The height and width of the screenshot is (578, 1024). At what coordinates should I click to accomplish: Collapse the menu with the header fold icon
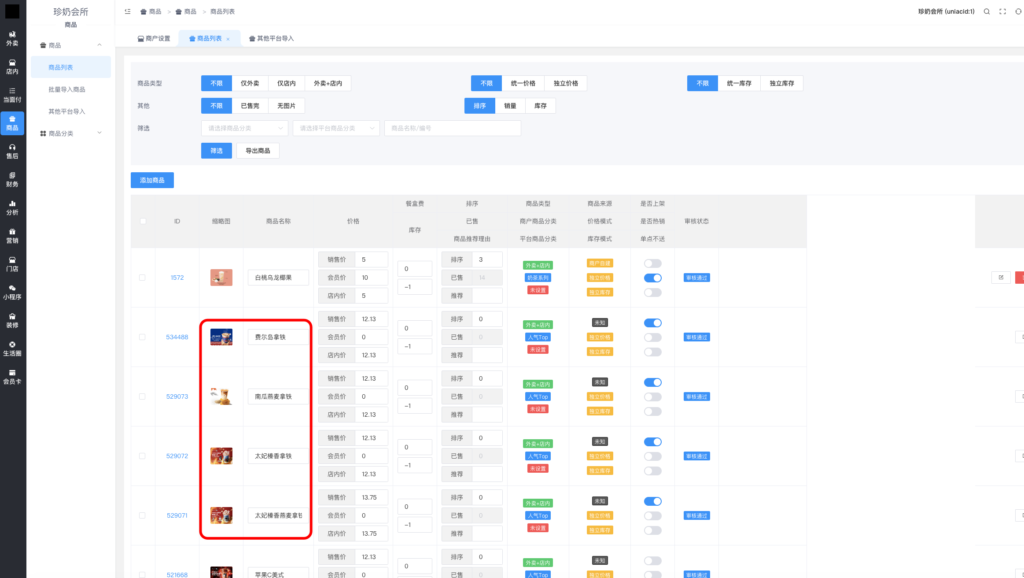point(128,11)
